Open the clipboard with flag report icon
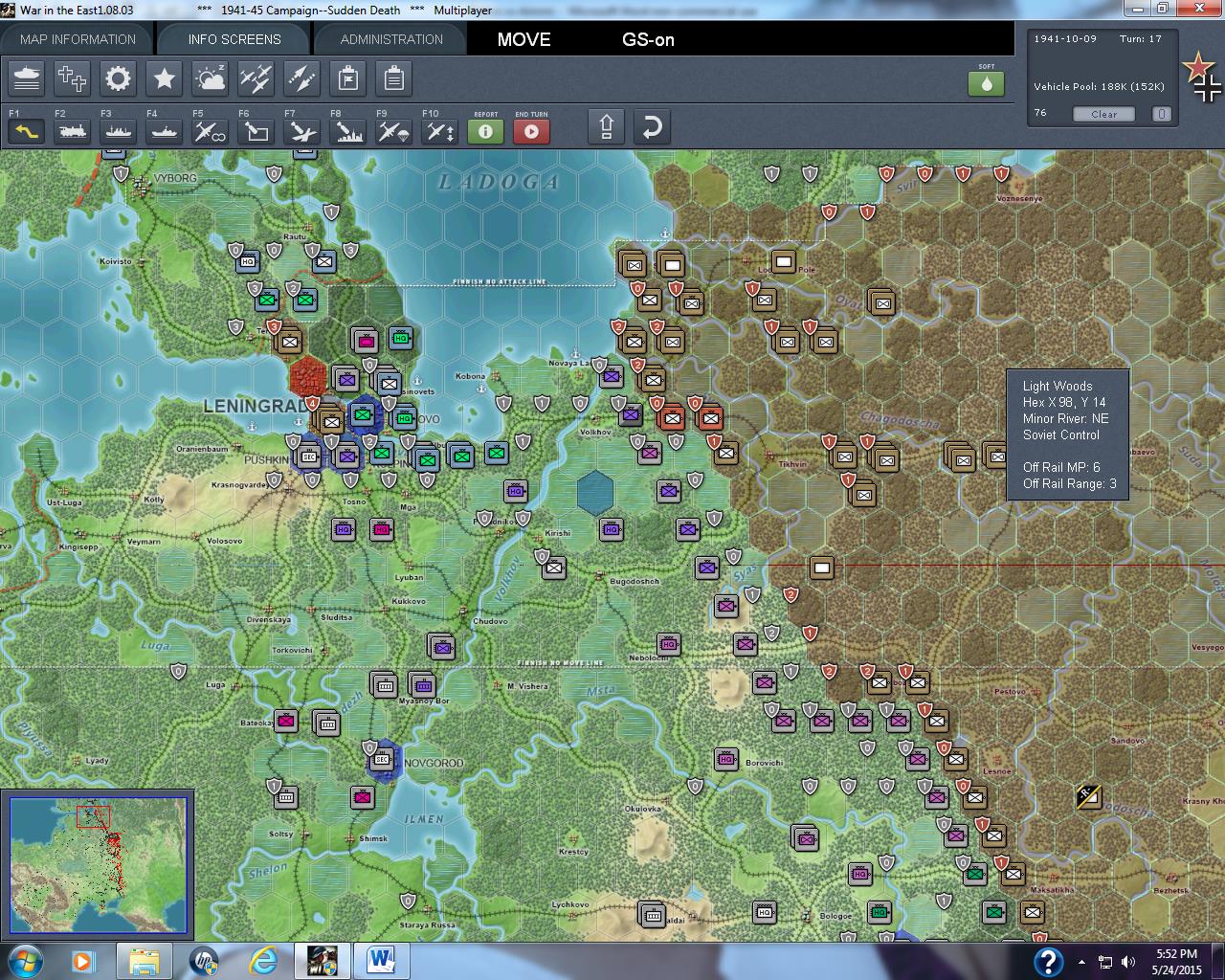This screenshot has width=1225, height=980. 348,78
